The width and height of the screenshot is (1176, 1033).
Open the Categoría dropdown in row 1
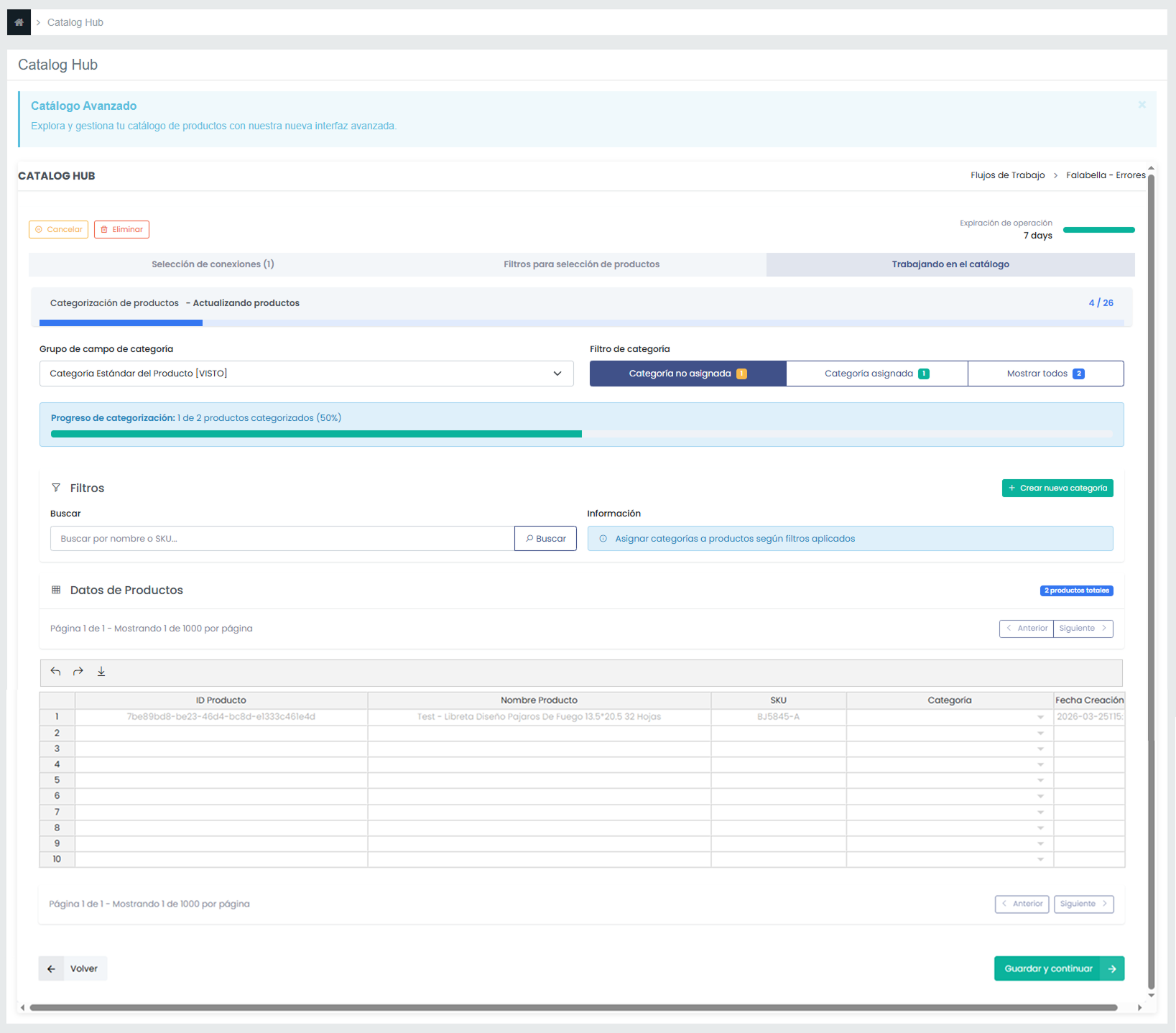coord(1040,717)
